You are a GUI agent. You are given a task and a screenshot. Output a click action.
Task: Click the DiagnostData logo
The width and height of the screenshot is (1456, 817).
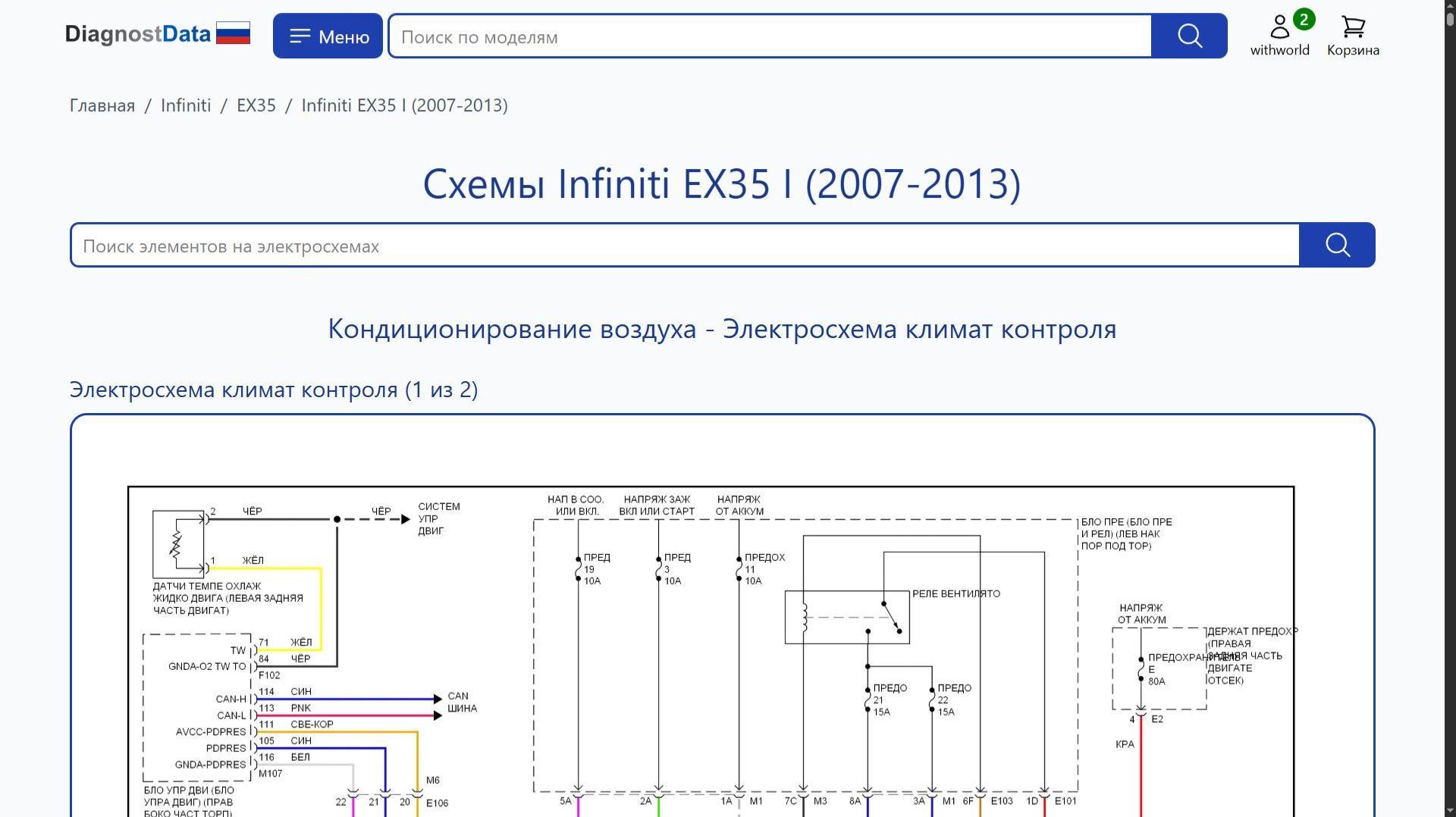click(137, 34)
